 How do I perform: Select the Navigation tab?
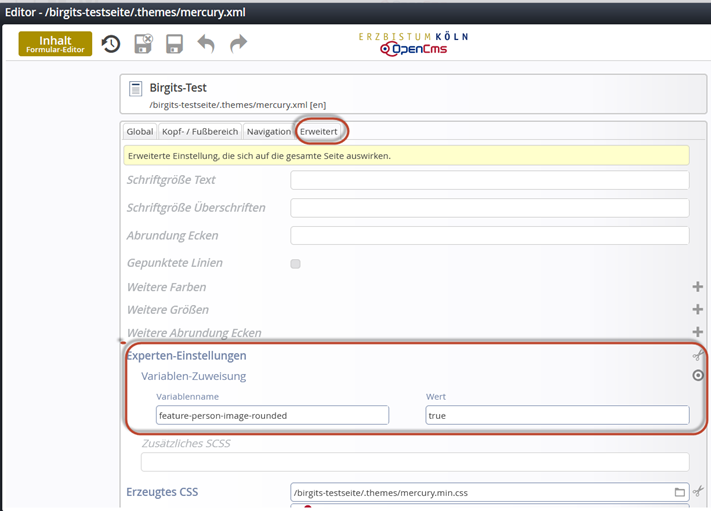tap(269, 132)
